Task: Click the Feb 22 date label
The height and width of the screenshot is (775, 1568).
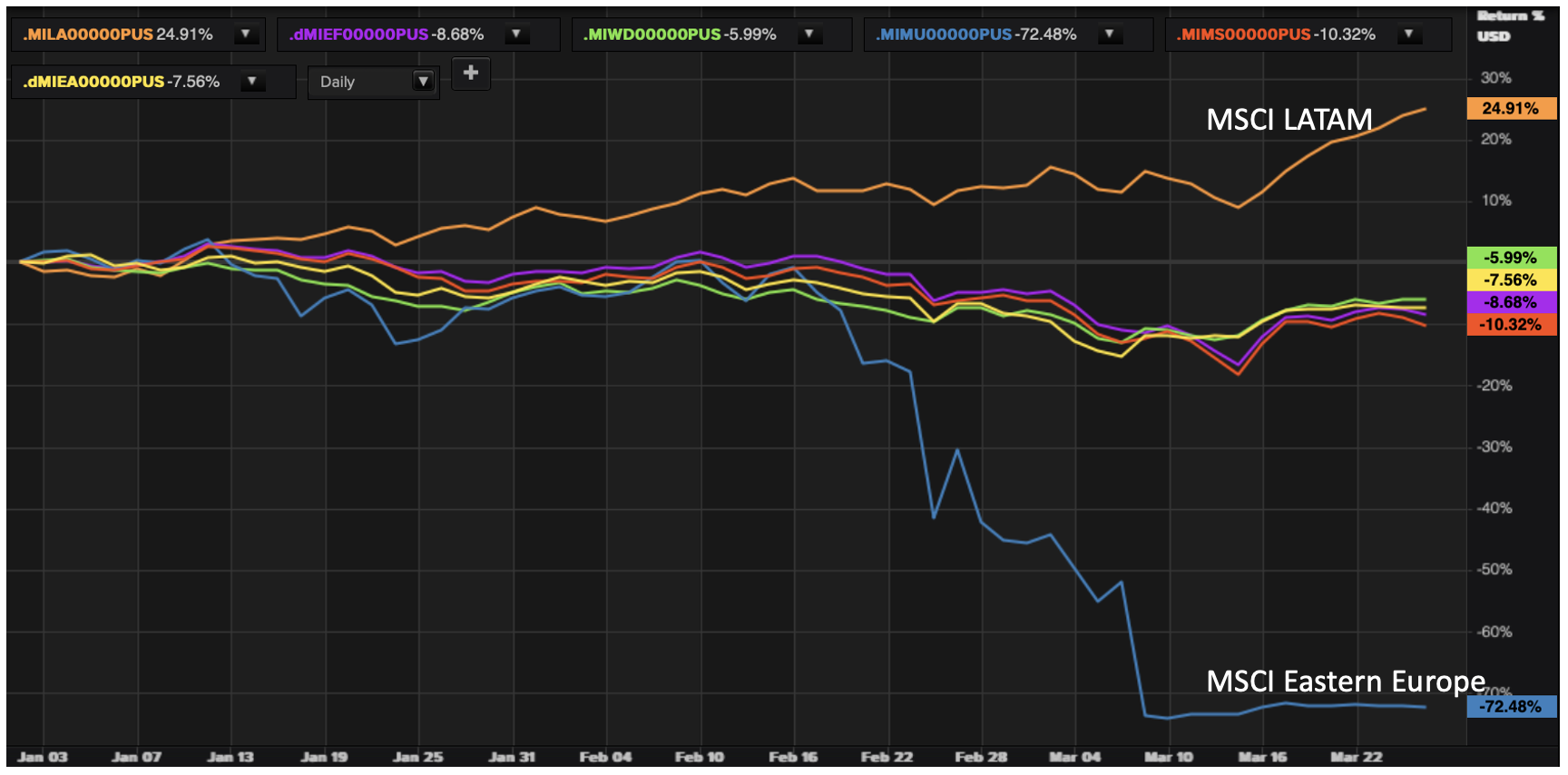Action: pyautogui.click(x=887, y=757)
